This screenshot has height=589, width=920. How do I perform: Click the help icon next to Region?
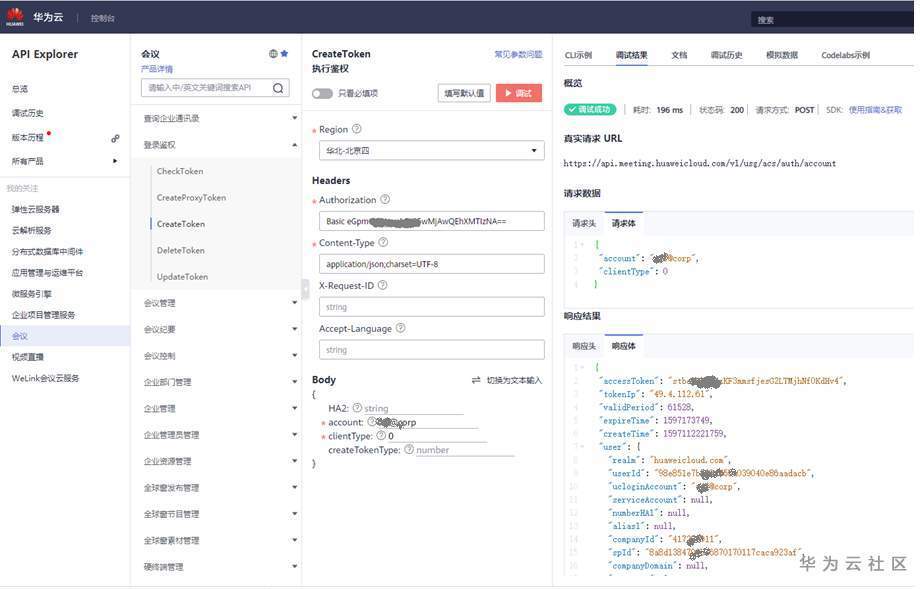coord(356,128)
